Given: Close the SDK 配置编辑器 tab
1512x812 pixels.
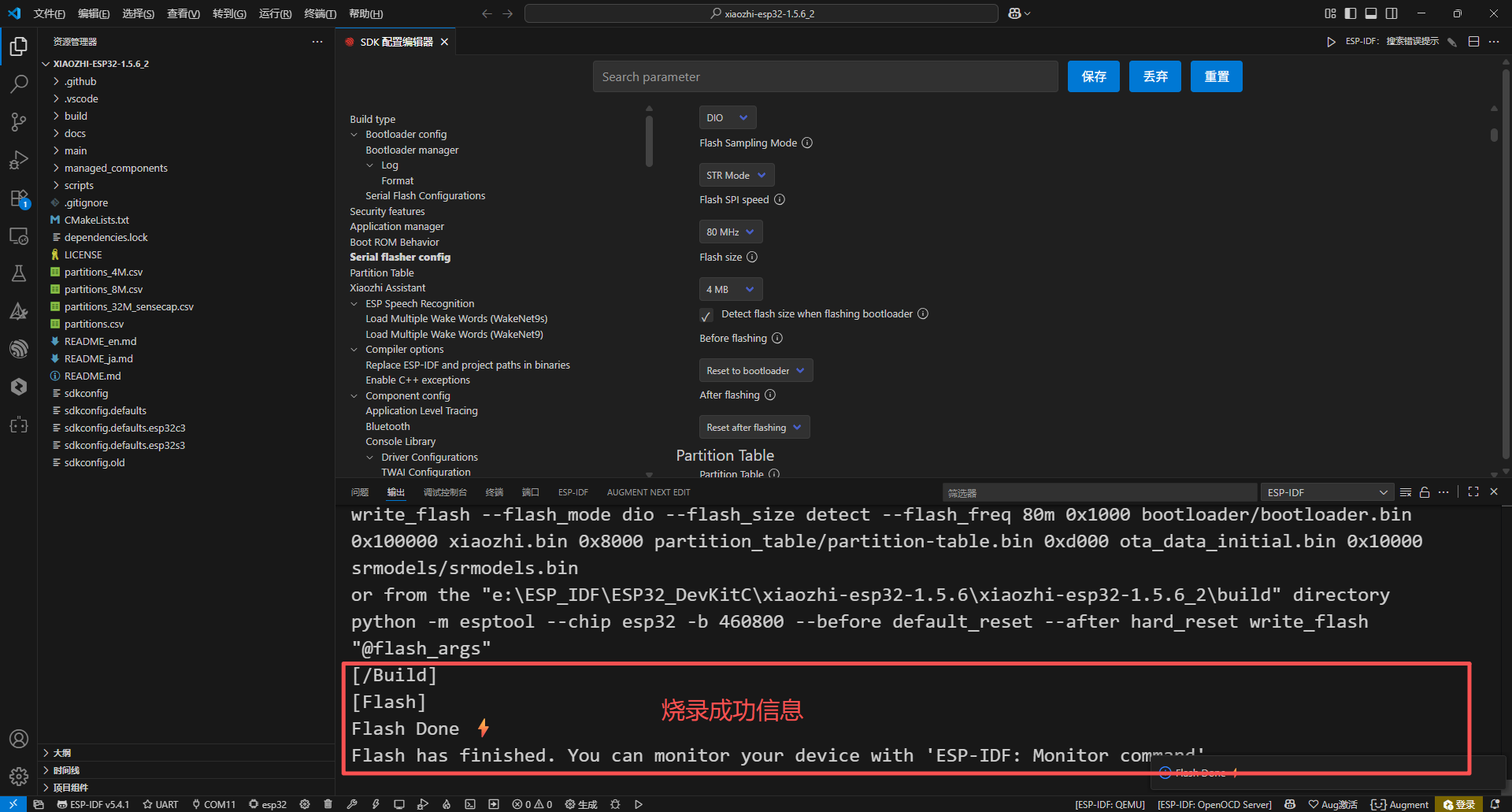Looking at the screenshot, I should coord(444,42).
